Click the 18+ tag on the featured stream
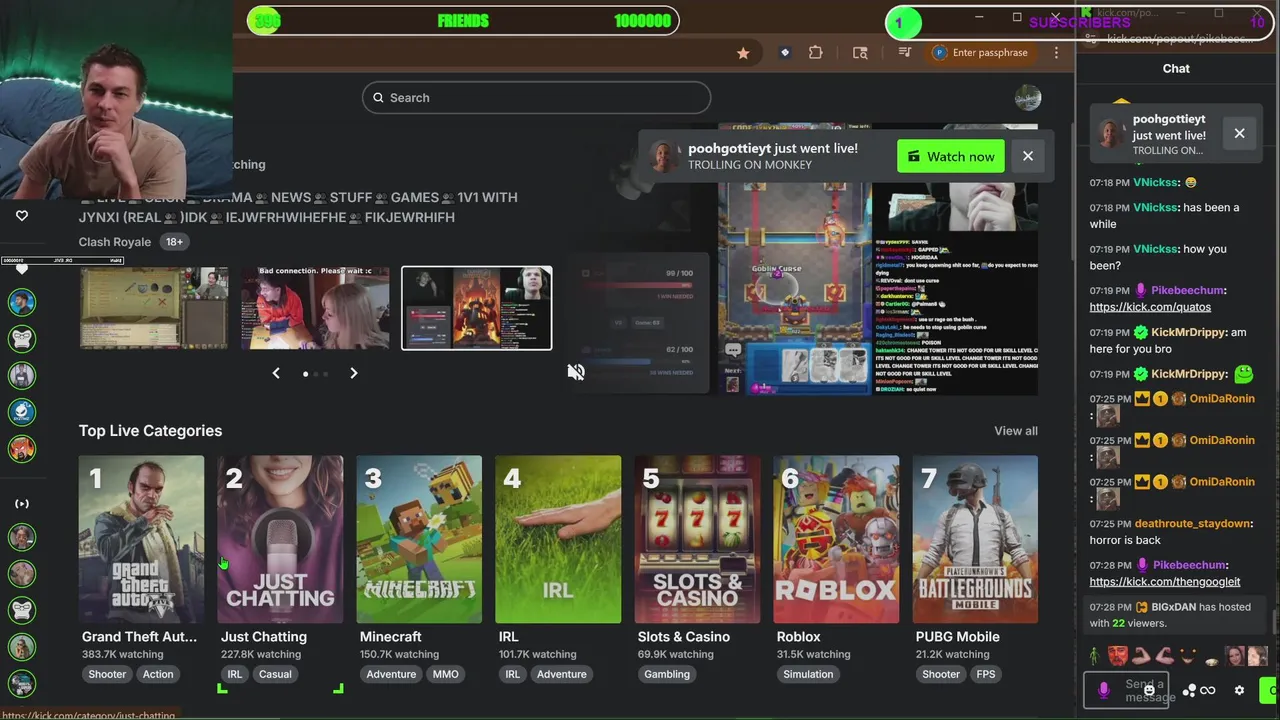The image size is (1280, 720). click(x=174, y=242)
